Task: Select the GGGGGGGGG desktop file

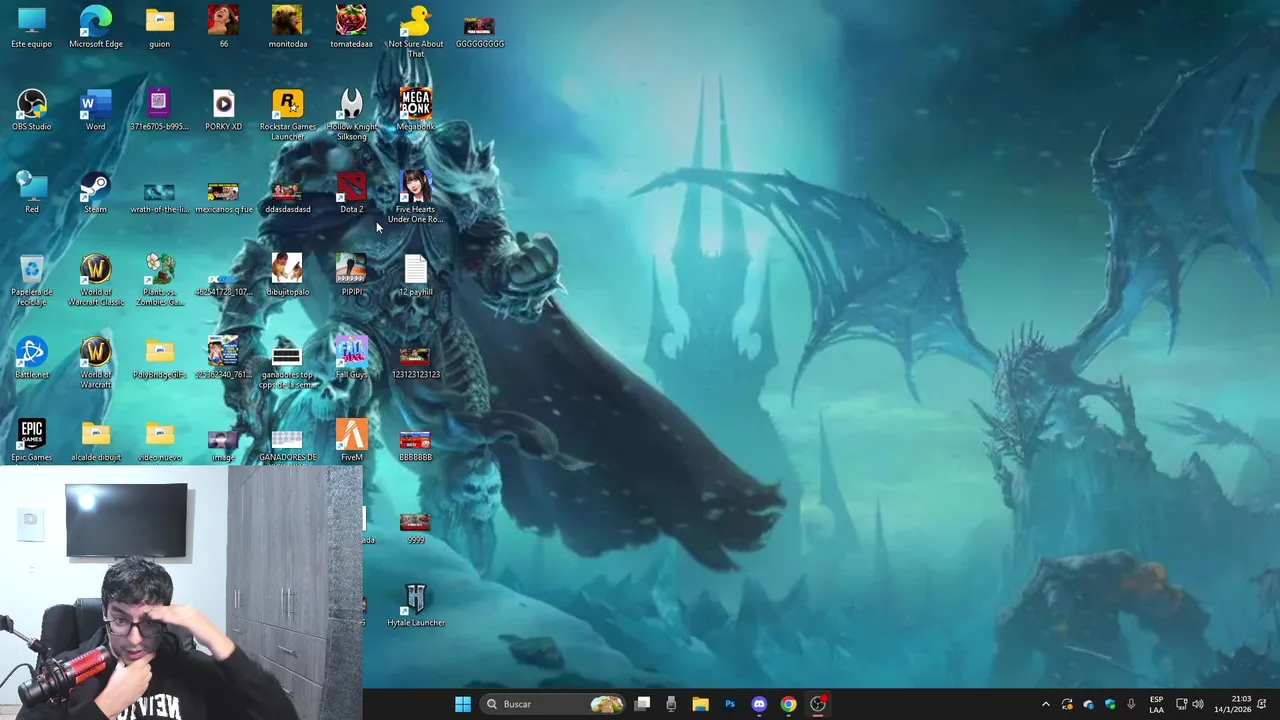Action: (x=479, y=32)
